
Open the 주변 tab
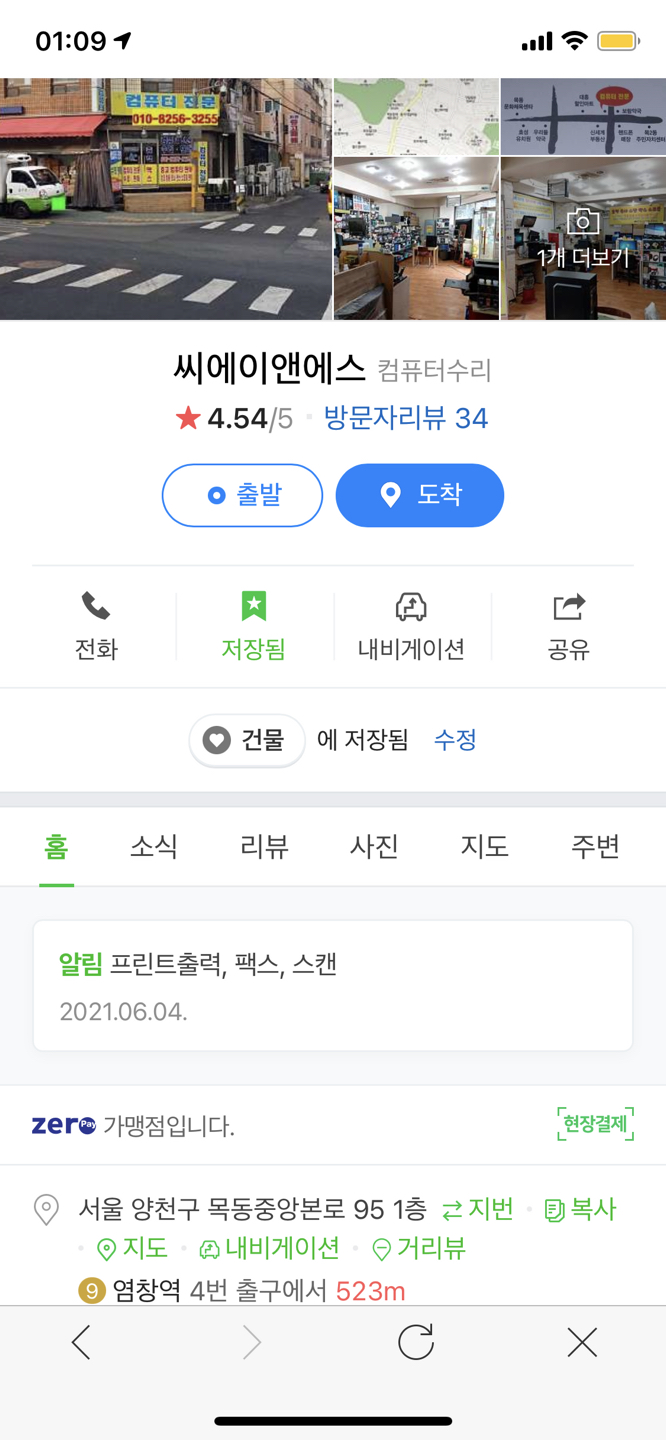pos(595,847)
